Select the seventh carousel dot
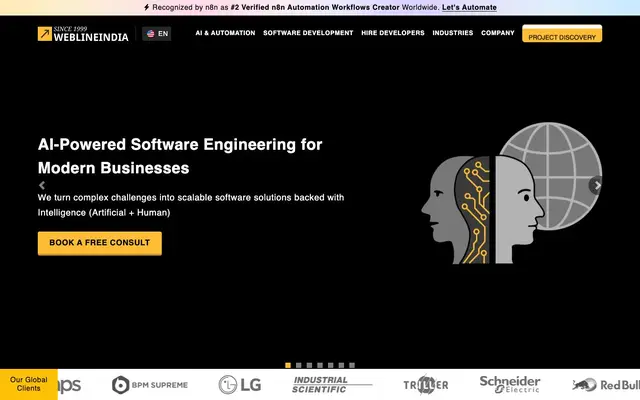This screenshot has height=400, width=640. [352, 365]
